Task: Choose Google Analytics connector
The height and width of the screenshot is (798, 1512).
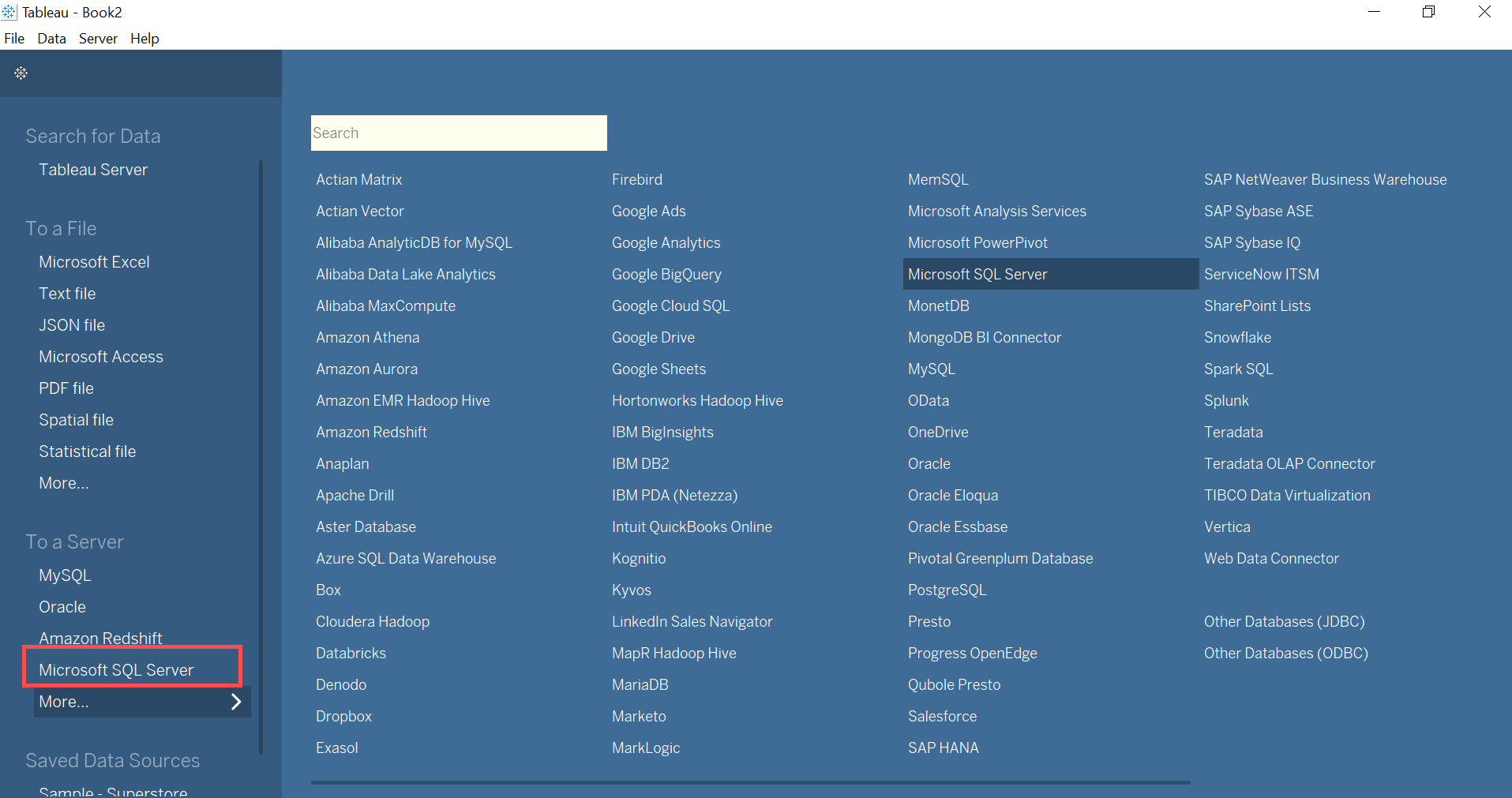Action: pos(666,242)
